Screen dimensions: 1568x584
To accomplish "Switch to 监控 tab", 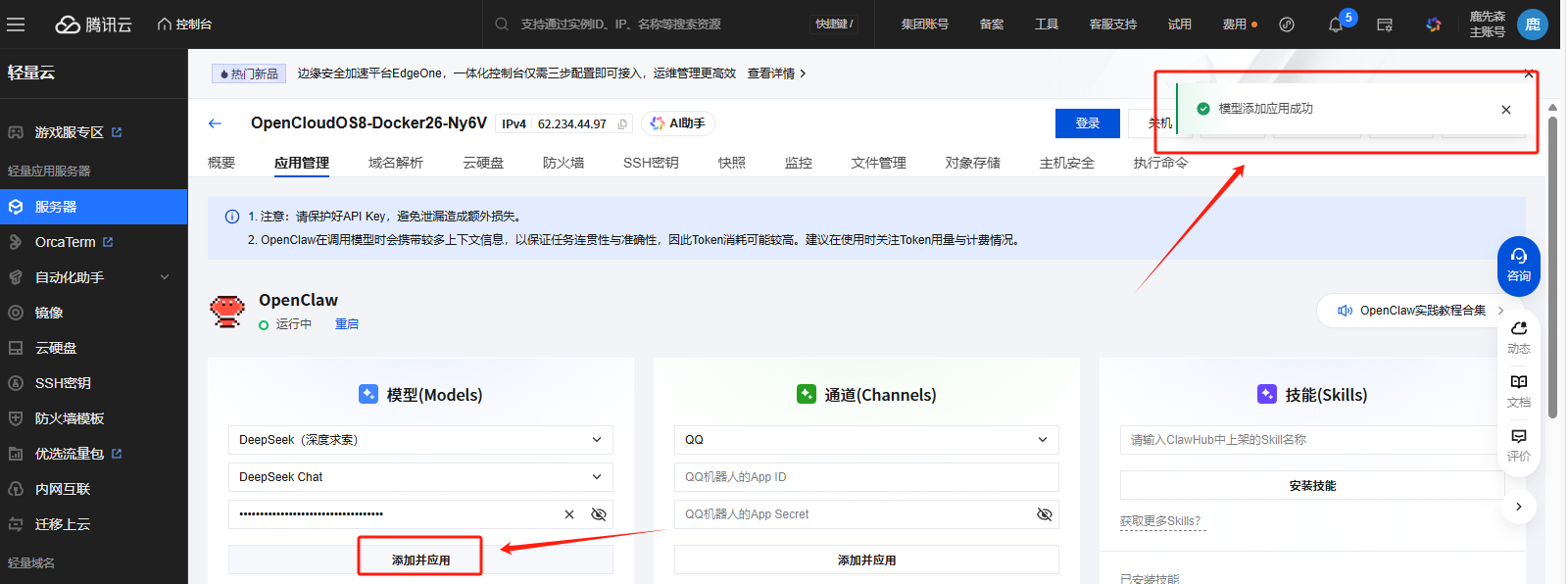I will [x=799, y=163].
